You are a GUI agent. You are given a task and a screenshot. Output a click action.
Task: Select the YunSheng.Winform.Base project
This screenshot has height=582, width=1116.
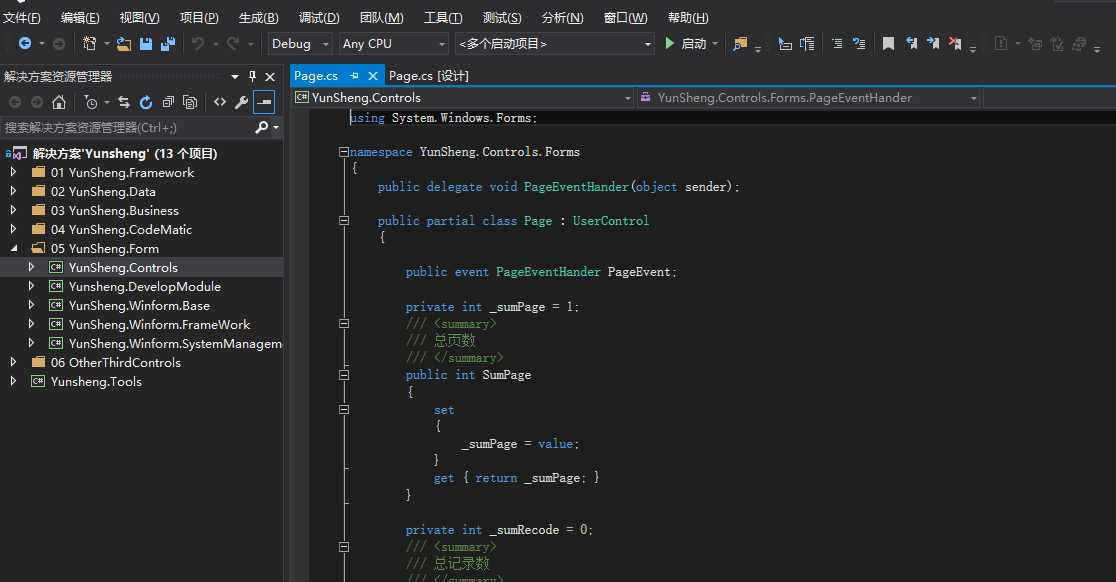pos(140,305)
